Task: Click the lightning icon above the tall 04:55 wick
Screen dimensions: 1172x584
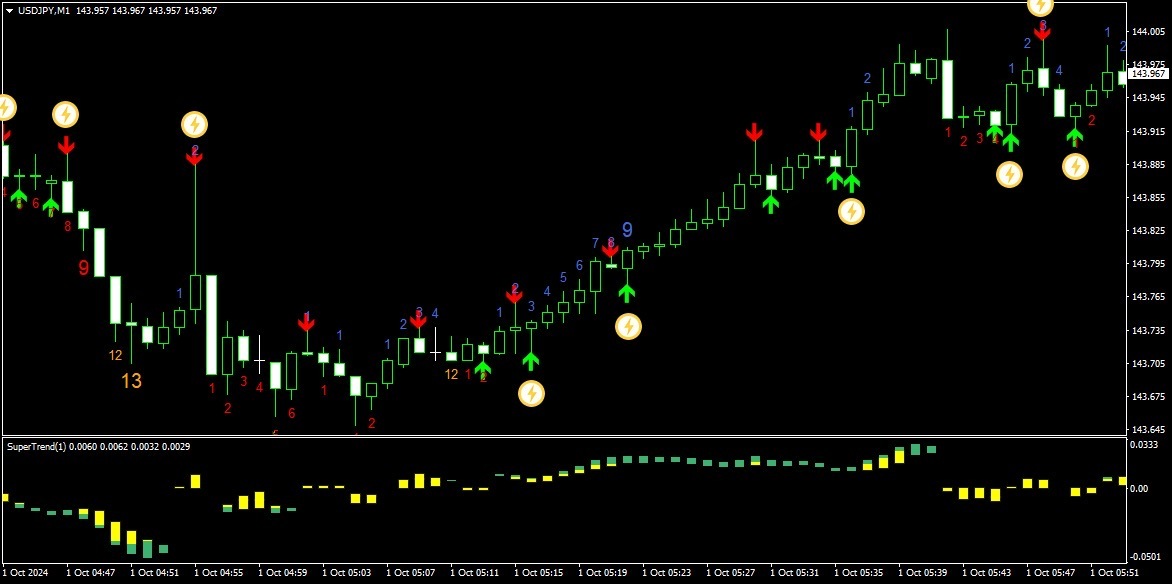Action: click(x=194, y=124)
